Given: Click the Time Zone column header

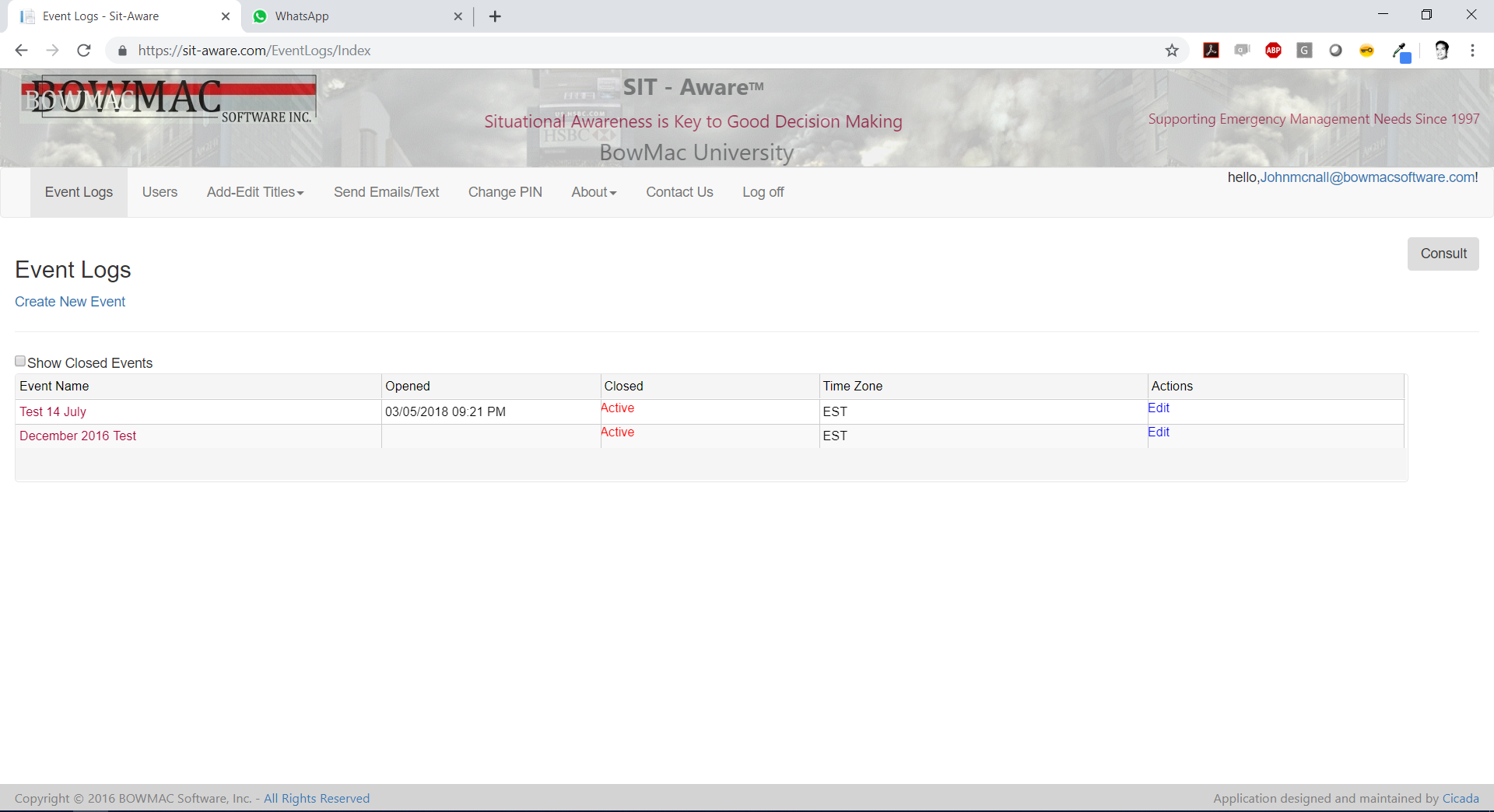Looking at the screenshot, I should [x=984, y=387].
